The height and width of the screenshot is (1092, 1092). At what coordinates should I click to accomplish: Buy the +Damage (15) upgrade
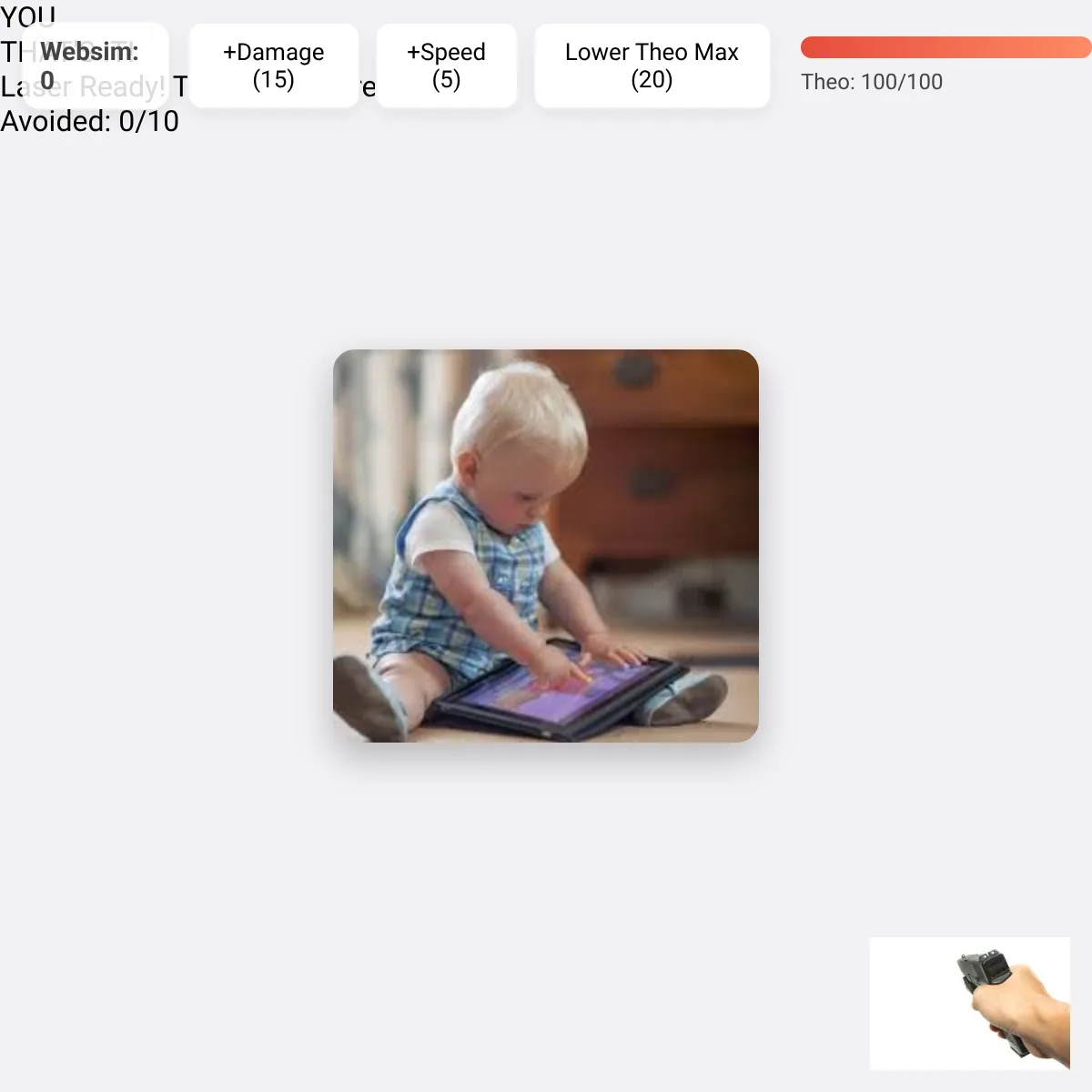coord(274,66)
